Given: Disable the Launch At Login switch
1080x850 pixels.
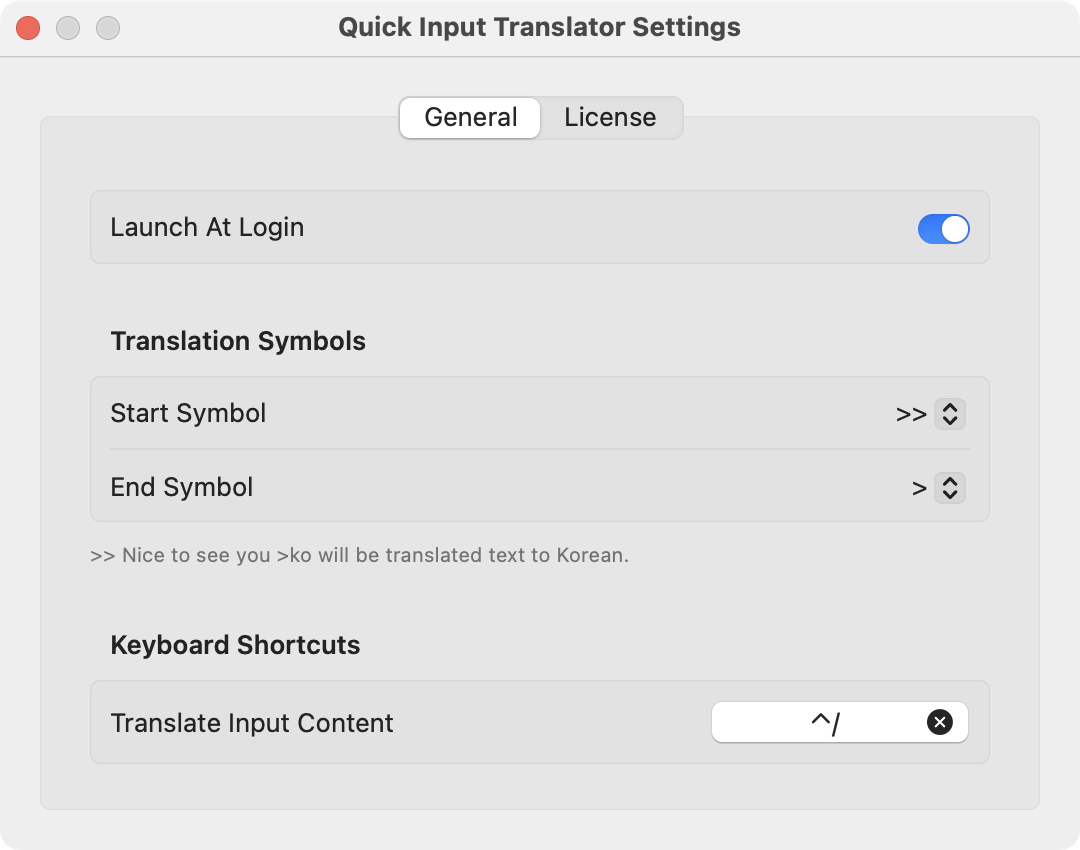Looking at the screenshot, I should [x=944, y=229].
